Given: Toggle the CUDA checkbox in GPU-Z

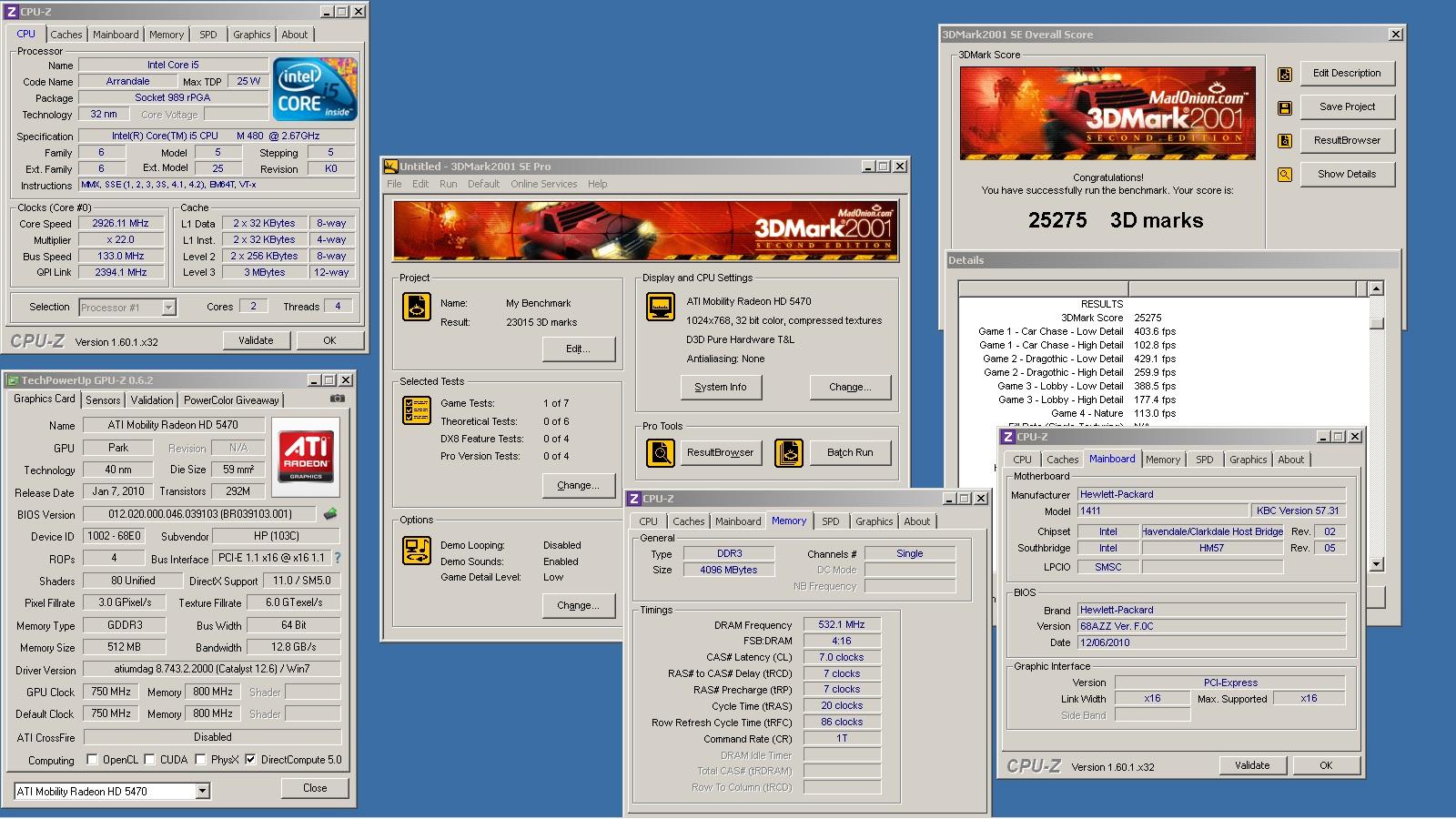Looking at the screenshot, I should (x=149, y=760).
